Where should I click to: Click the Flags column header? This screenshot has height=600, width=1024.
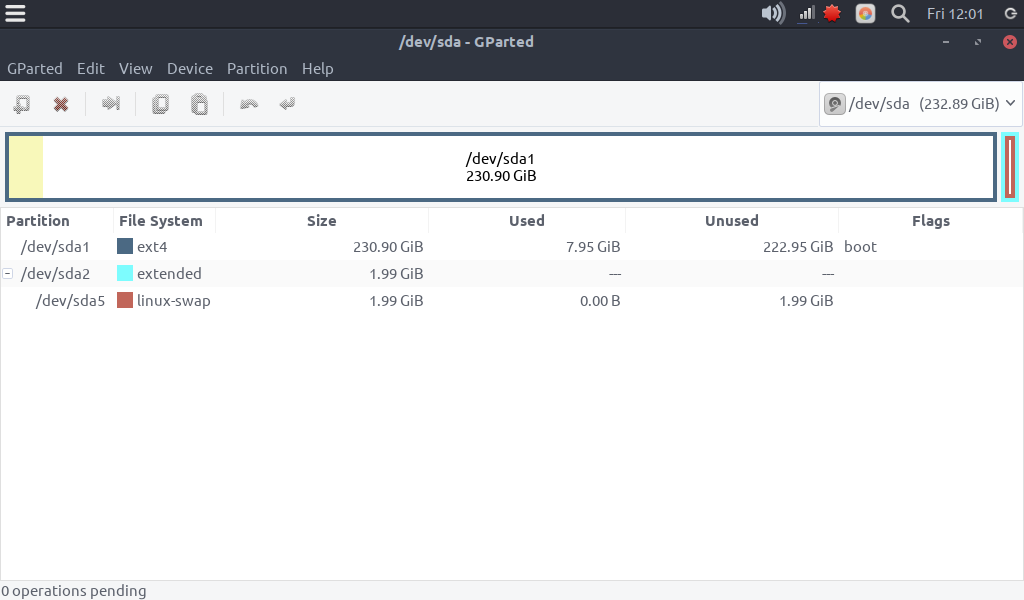931,221
